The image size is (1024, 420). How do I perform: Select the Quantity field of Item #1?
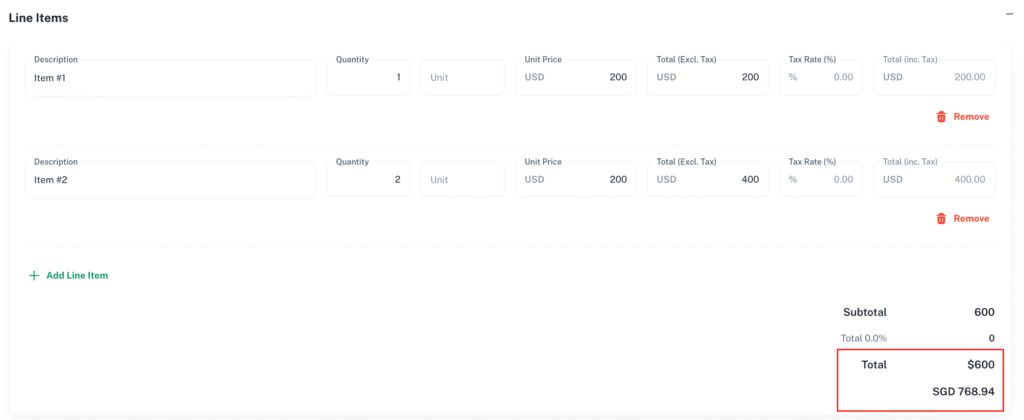click(x=368, y=78)
